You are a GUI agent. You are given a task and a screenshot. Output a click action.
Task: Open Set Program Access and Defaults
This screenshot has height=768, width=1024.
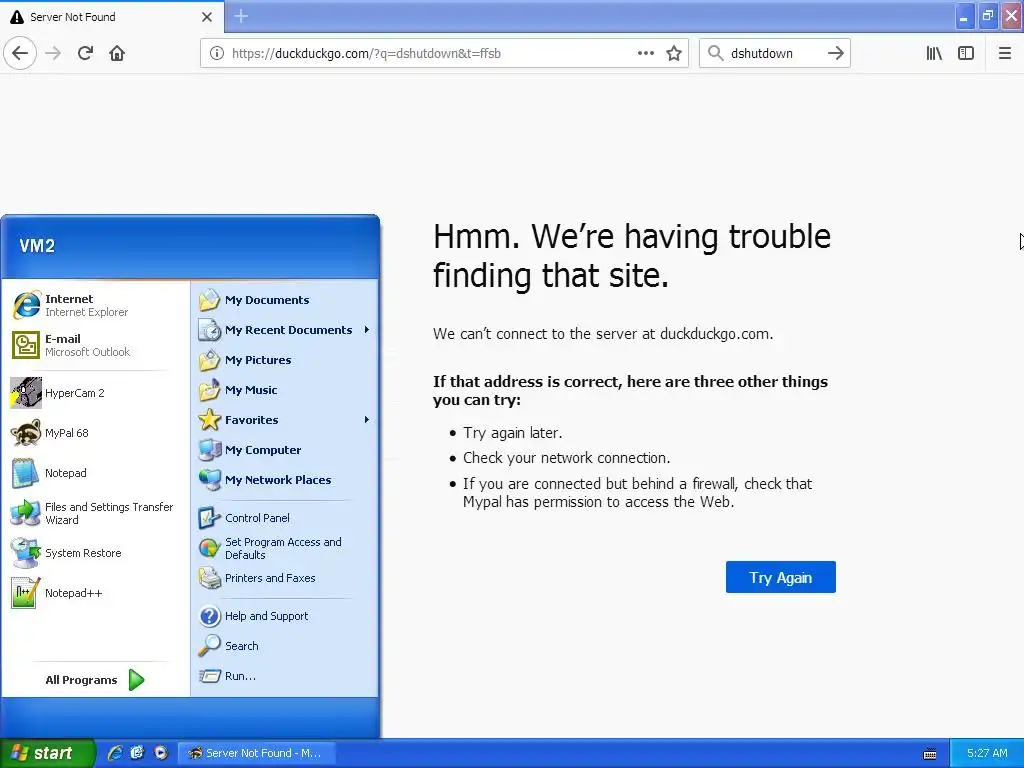(x=285, y=548)
